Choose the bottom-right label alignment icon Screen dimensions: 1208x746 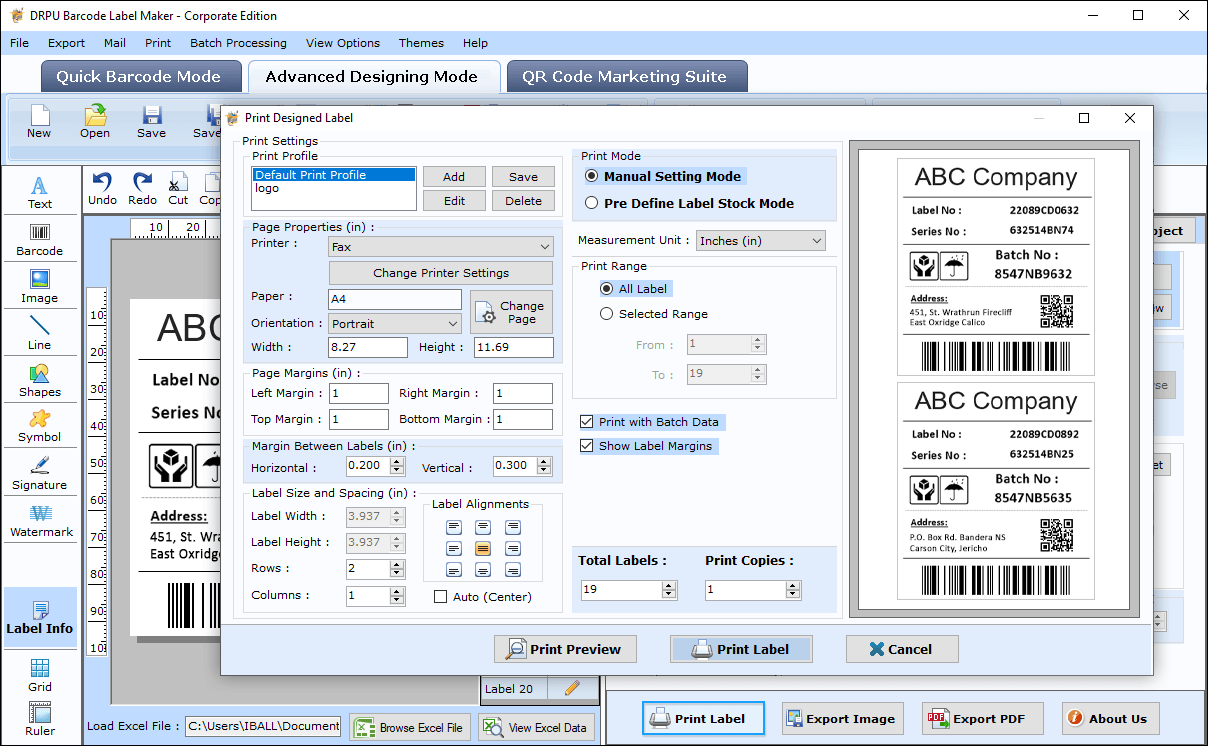tap(513, 570)
